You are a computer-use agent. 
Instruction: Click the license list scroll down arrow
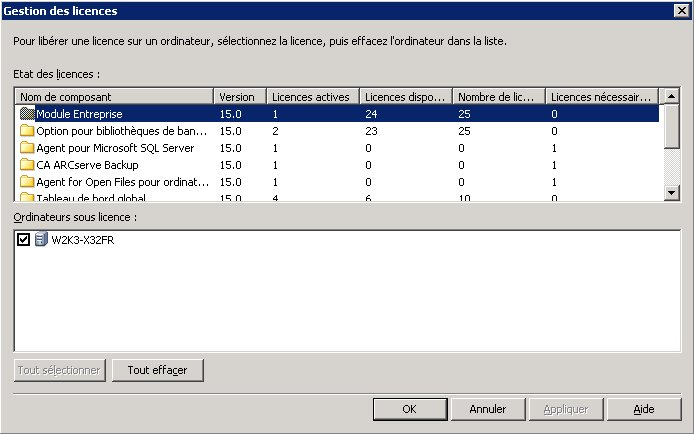coord(671,192)
